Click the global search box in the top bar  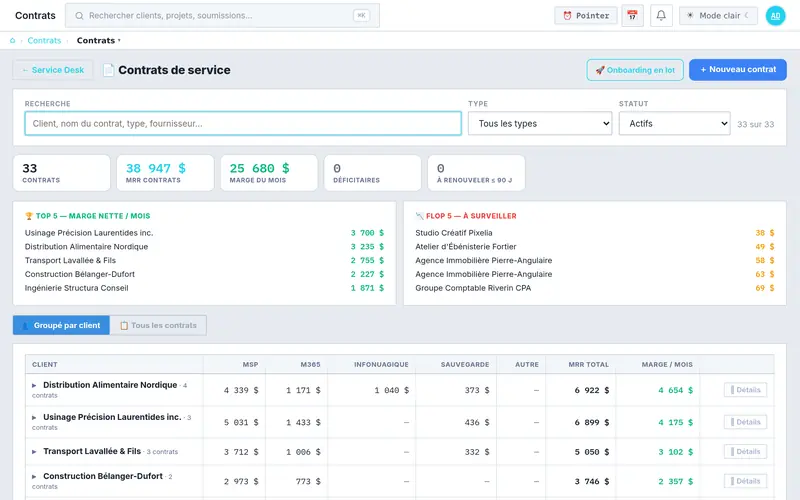point(222,16)
